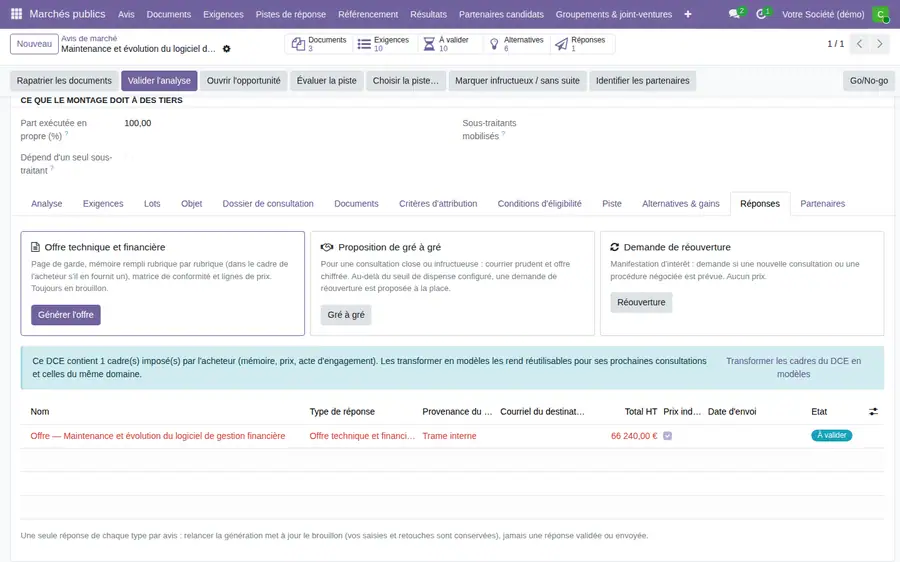This screenshot has height=562, width=900.
Task: Switch to the Objet tab
Action: (192, 204)
